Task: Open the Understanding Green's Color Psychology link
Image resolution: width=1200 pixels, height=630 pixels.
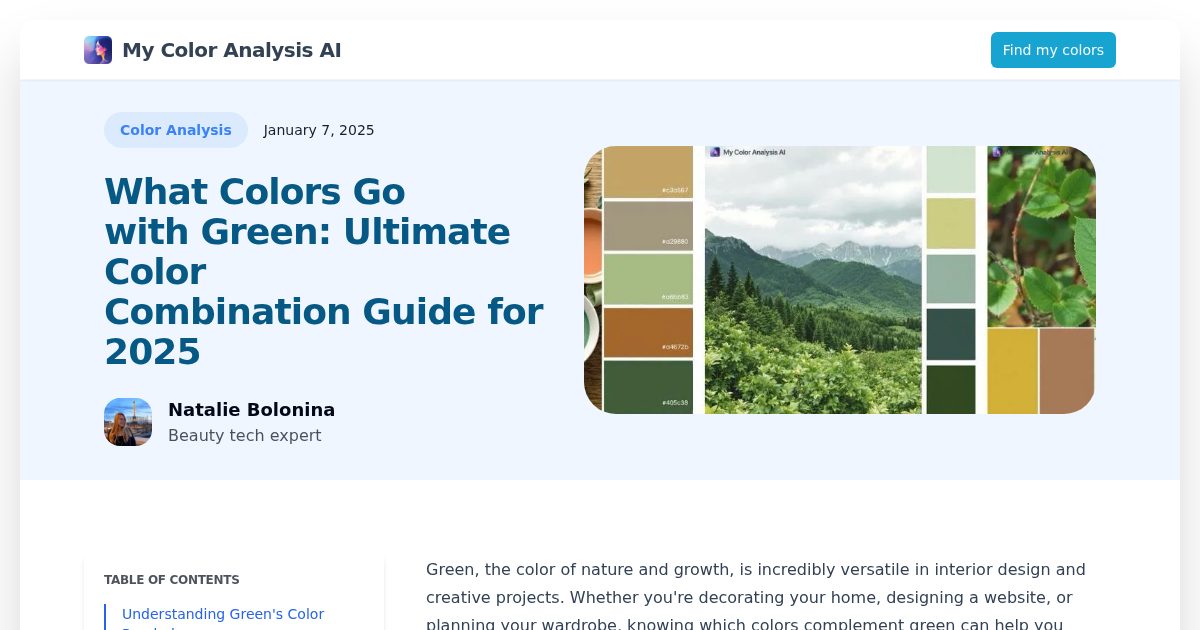Action: (x=222, y=614)
